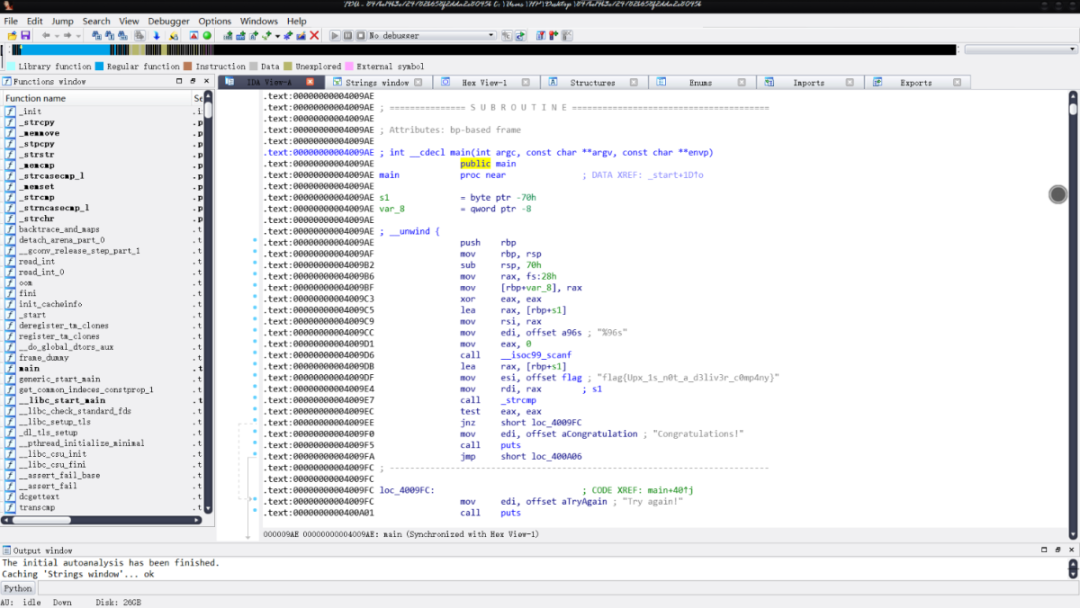This screenshot has width=1080, height=608.
Task: Click the Save database floppy icon
Action: [x=25, y=36]
